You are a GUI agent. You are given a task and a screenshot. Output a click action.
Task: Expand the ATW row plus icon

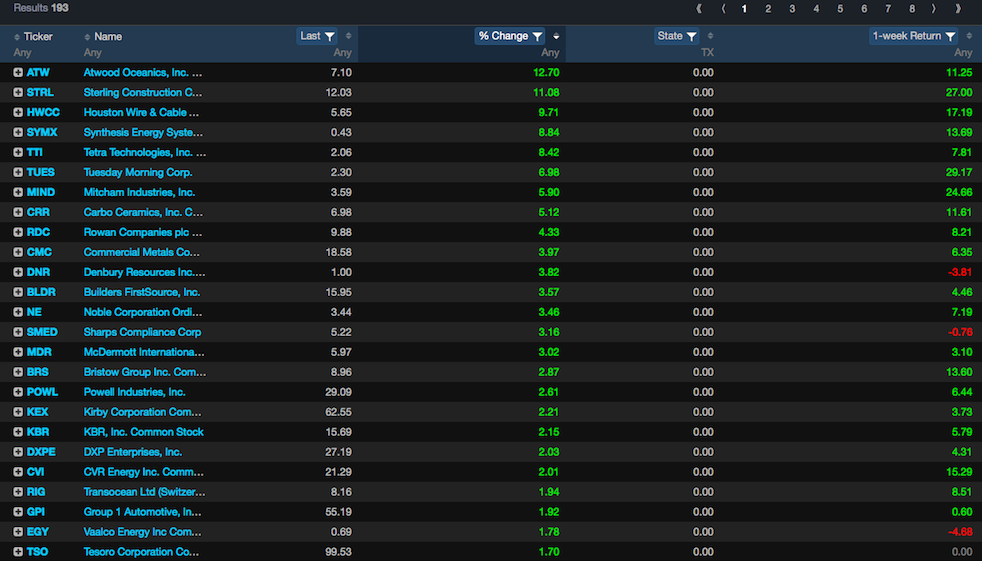(x=18, y=73)
